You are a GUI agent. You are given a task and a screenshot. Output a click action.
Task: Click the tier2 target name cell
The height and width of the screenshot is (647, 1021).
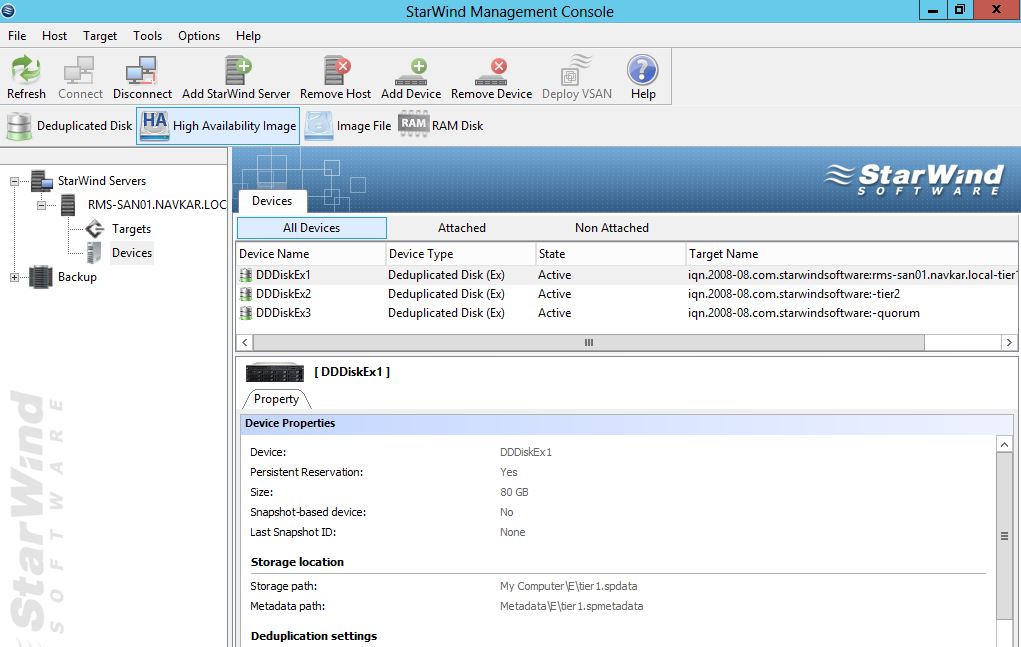pyautogui.click(x=794, y=294)
